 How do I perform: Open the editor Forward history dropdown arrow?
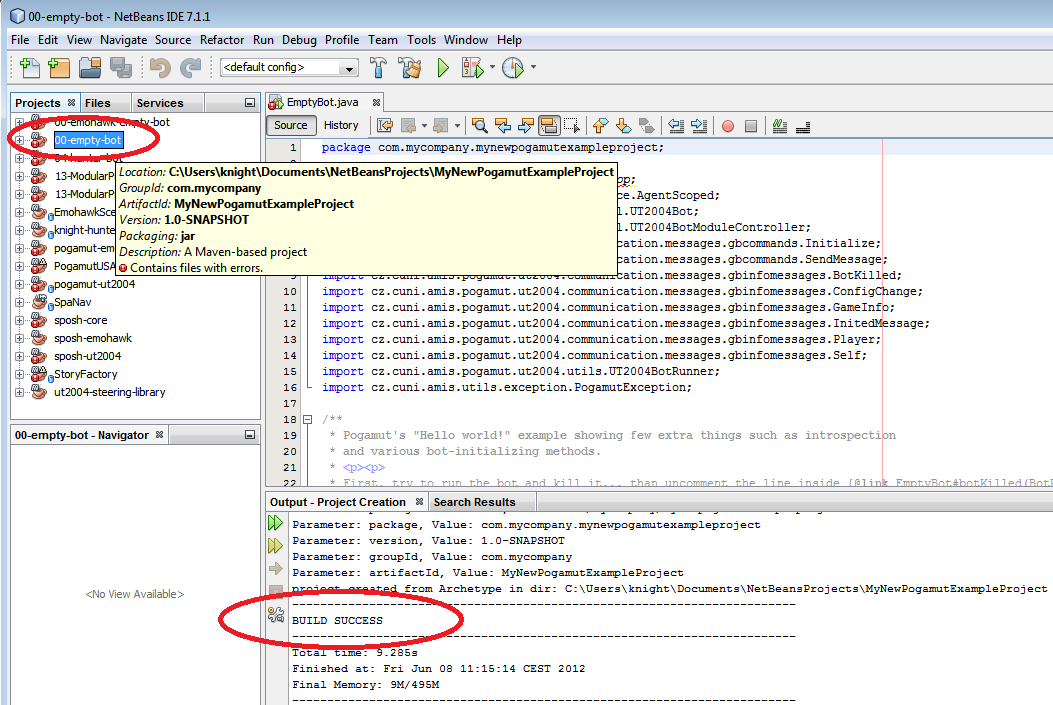(x=457, y=126)
